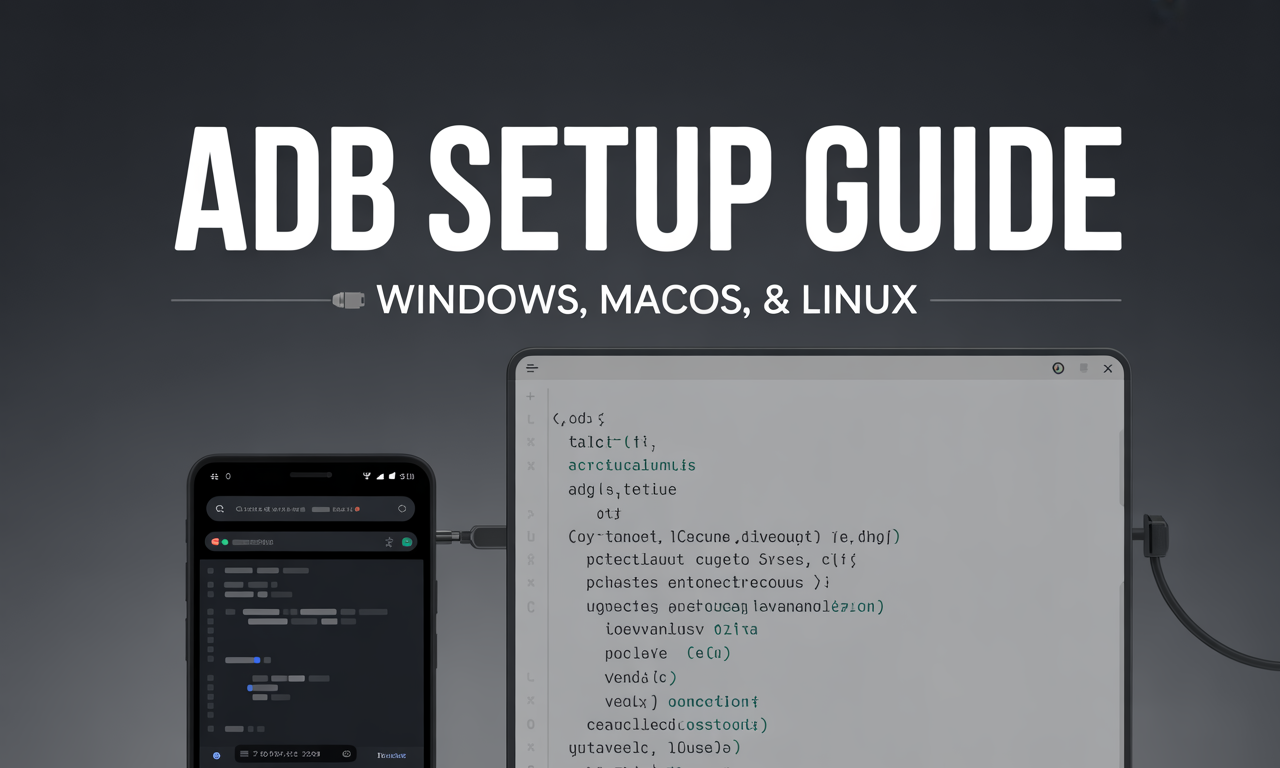1280x768 pixels.
Task: Click the line starting "yutaveelc" in tablet
Action: coord(654,747)
